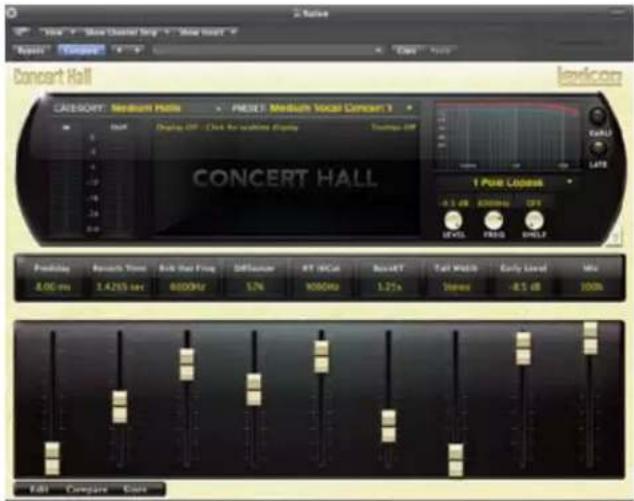Screen dimensions: 634x501
Task: Click the Diffusion slider handle
Action: click(254, 389)
